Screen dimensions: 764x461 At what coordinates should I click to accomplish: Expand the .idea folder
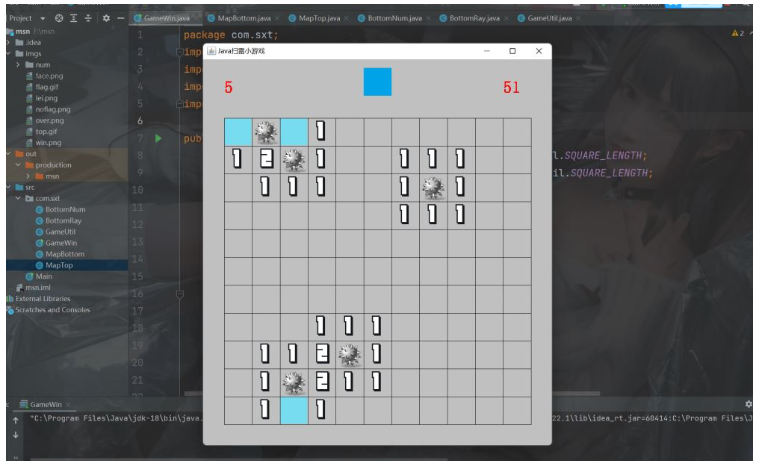click(8, 42)
